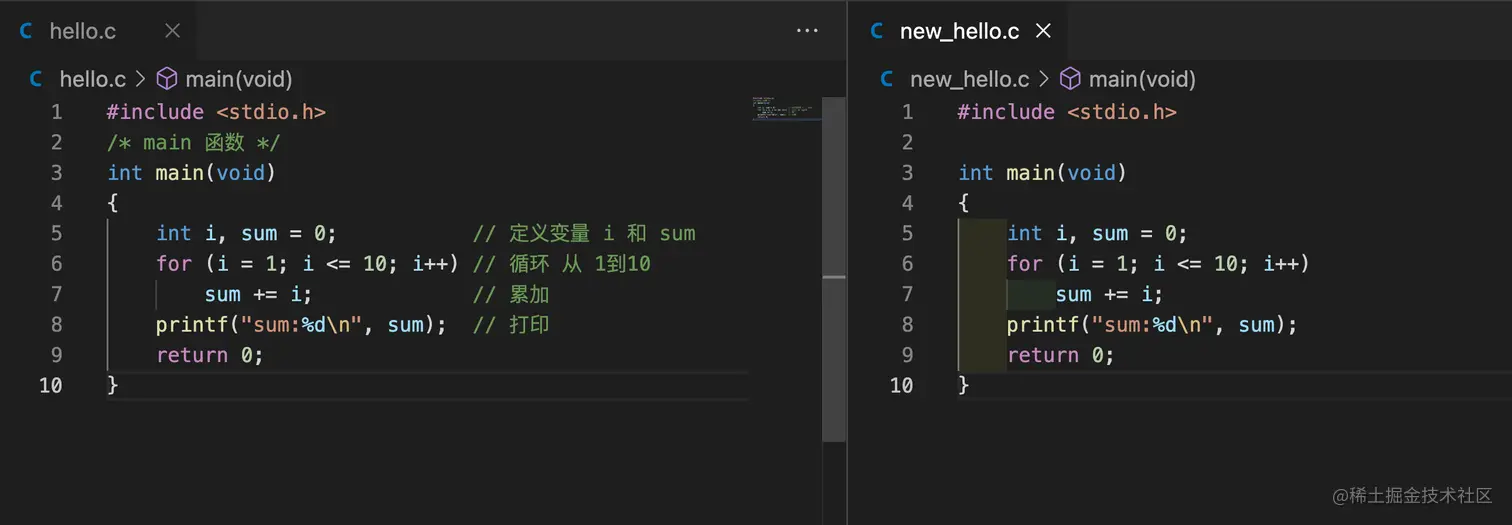Click the opening brace on line 4 of new_hello.c

pyautogui.click(x=964, y=203)
